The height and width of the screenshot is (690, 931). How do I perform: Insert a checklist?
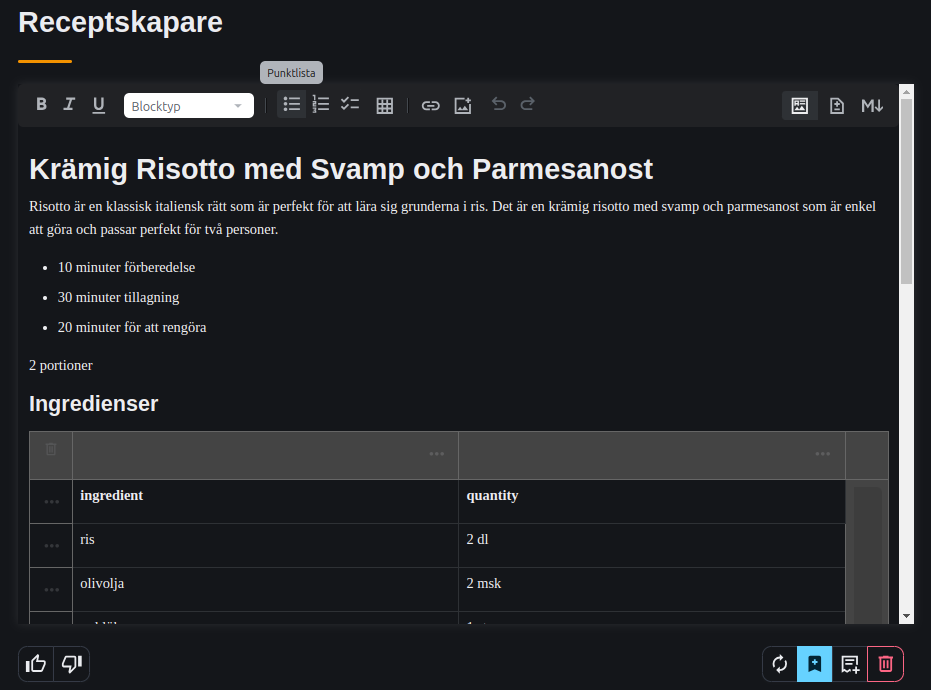click(350, 104)
